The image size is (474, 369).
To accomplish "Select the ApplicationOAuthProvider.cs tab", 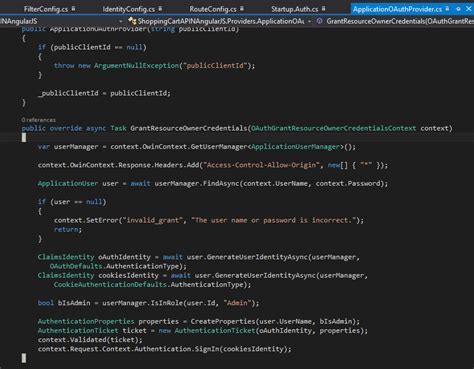I will [x=397, y=9].
